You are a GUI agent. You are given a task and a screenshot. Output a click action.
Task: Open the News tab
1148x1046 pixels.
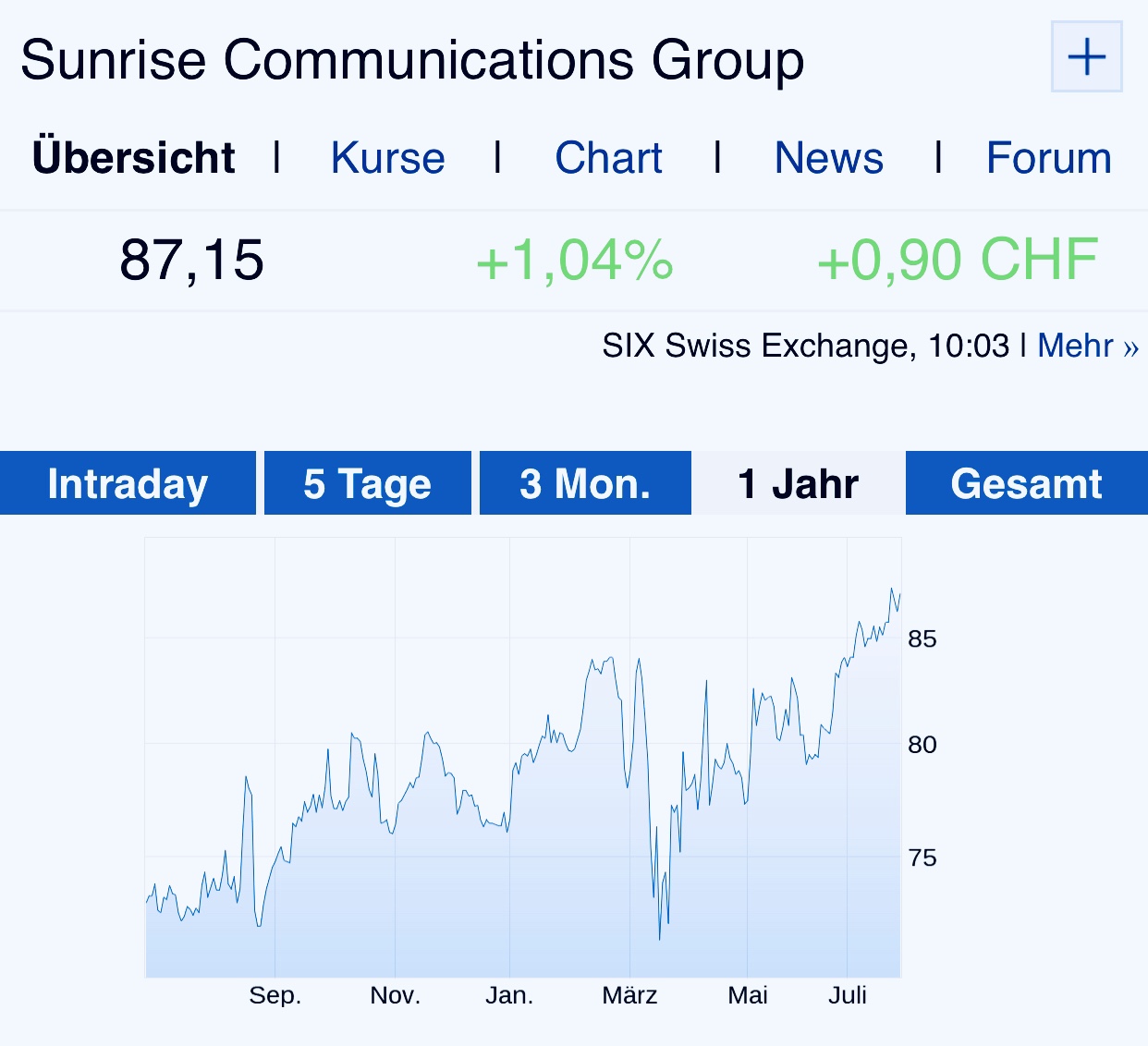[828, 158]
